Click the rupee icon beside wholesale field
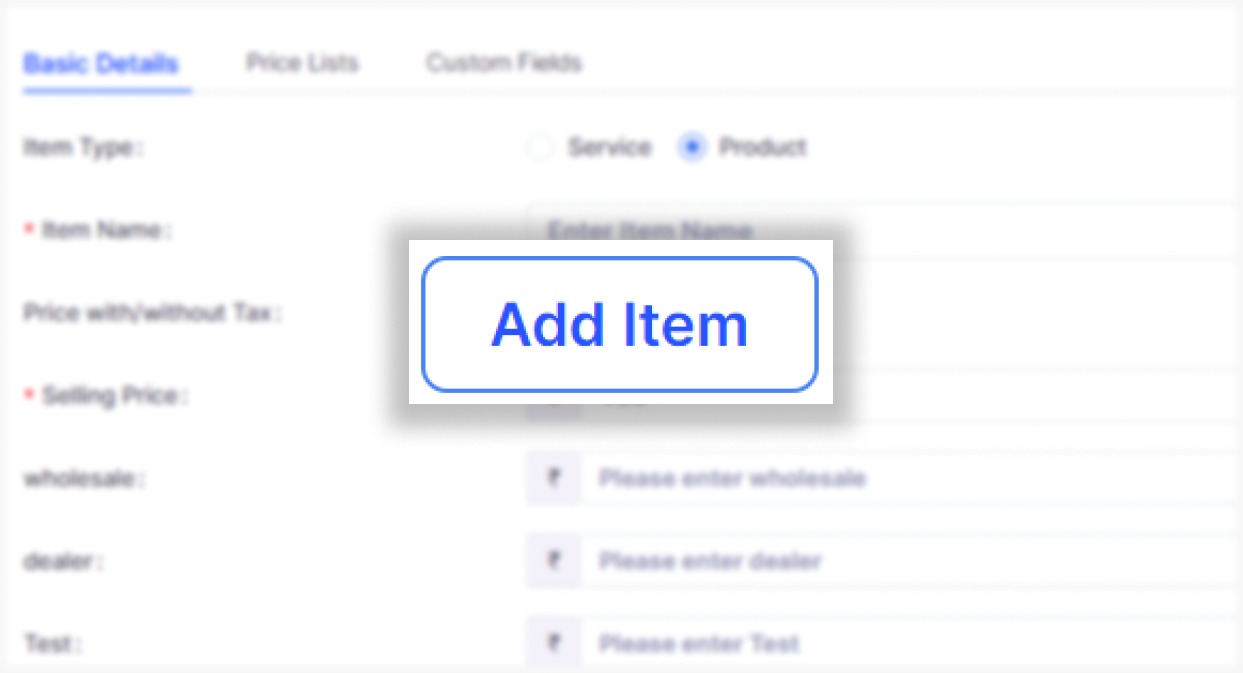This screenshot has width=1243, height=673. click(556, 479)
